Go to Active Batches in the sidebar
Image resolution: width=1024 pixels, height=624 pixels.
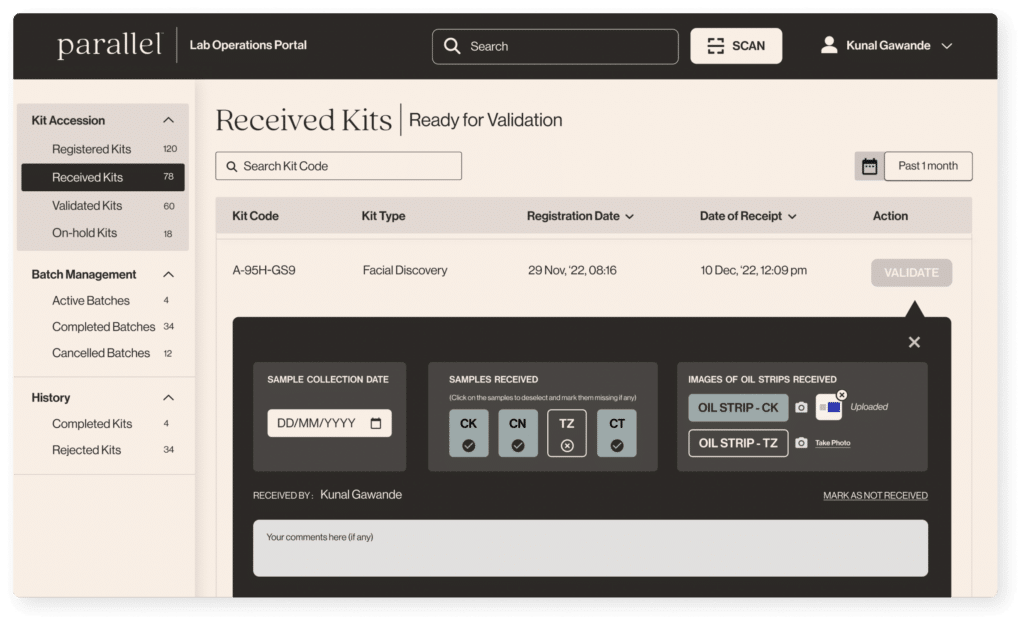91,301
